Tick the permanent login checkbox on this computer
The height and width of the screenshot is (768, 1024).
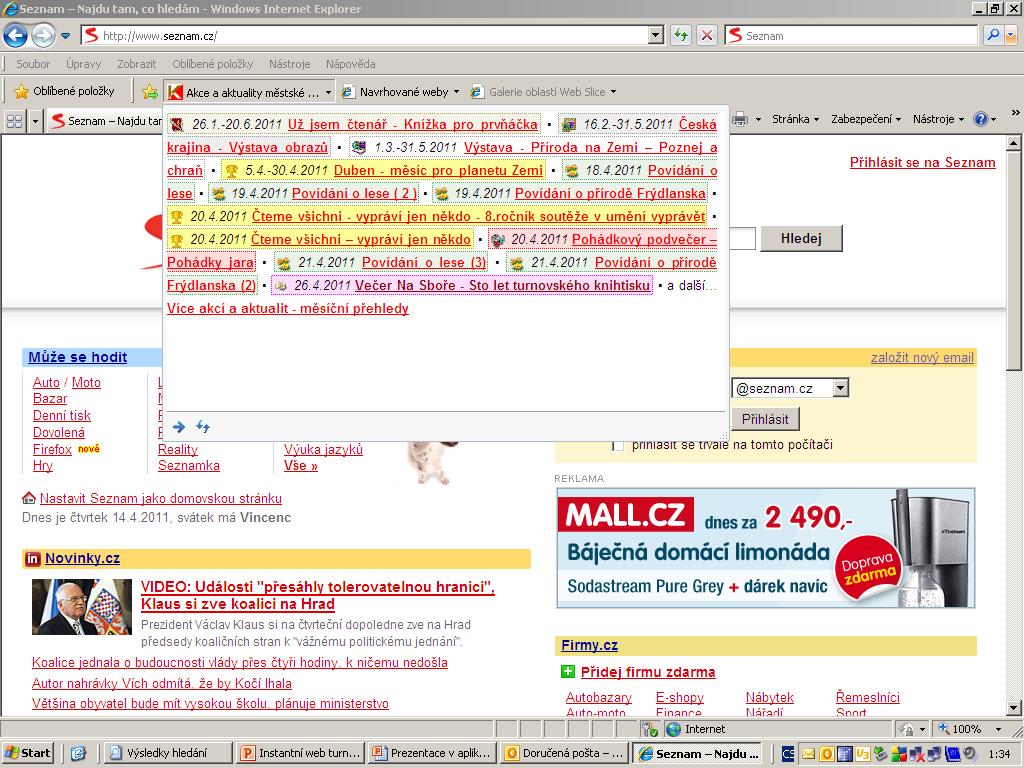618,445
